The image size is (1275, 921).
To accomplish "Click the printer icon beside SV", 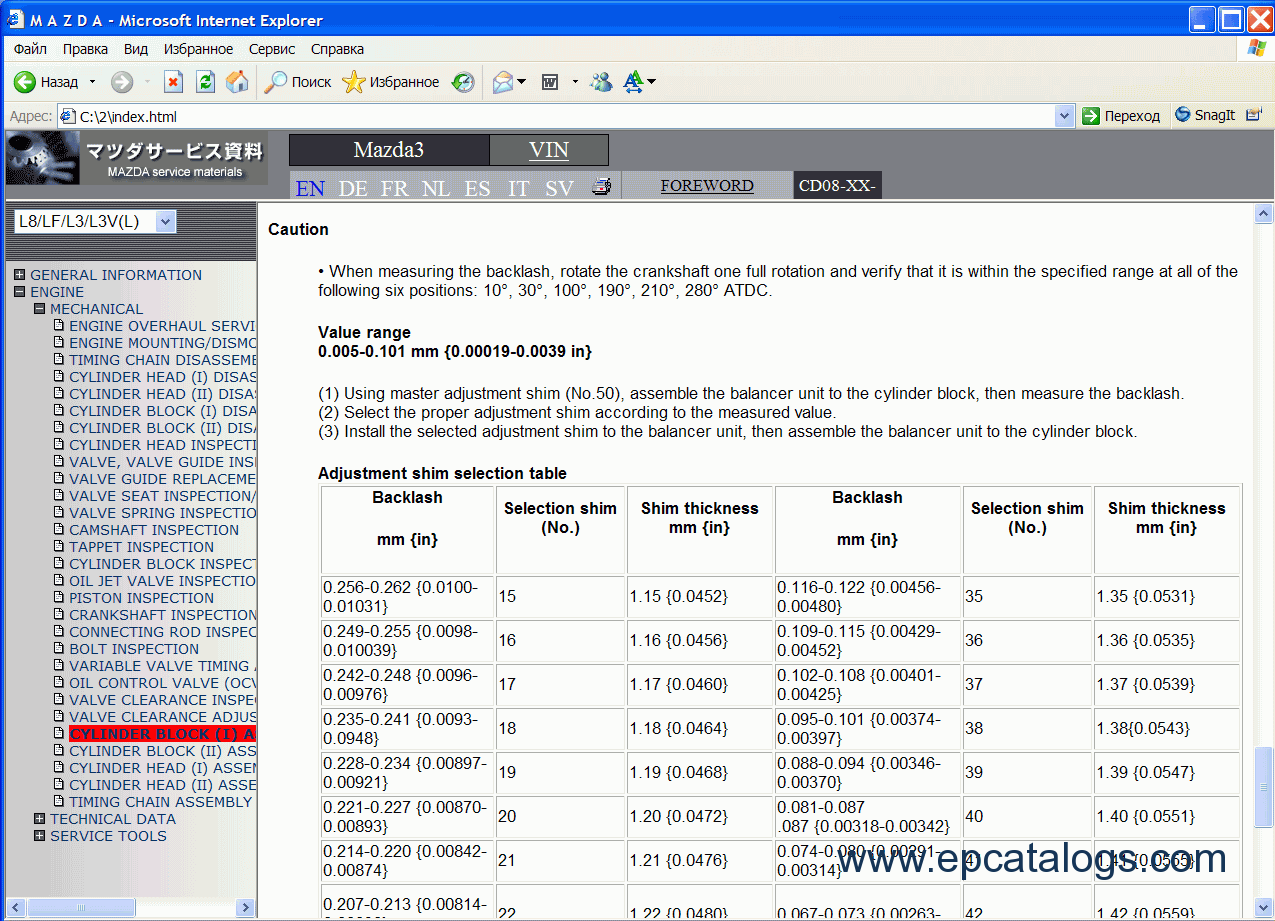I will click(x=601, y=185).
